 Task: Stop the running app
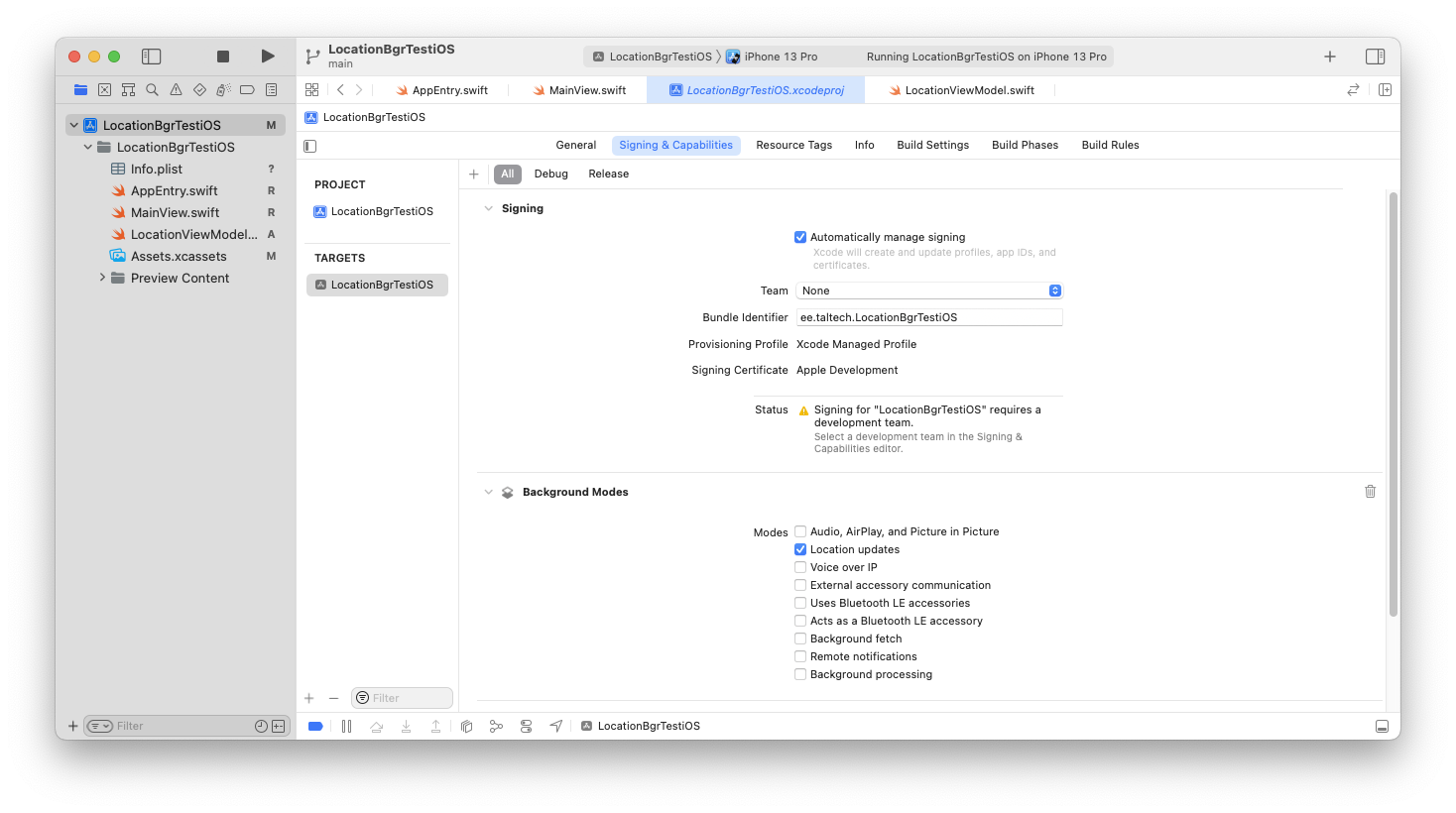223,57
